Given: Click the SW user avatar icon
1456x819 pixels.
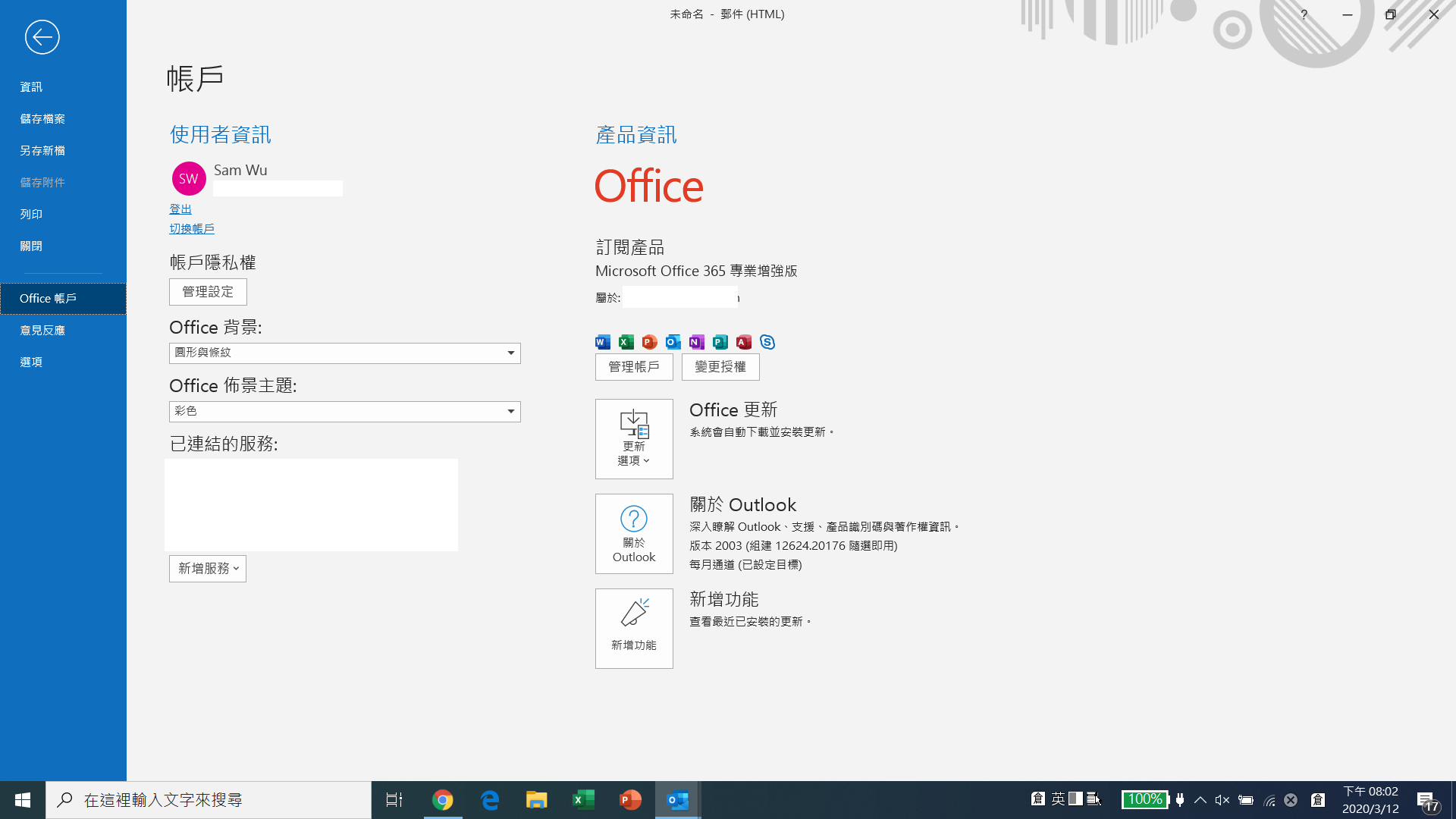Looking at the screenshot, I should (189, 179).
